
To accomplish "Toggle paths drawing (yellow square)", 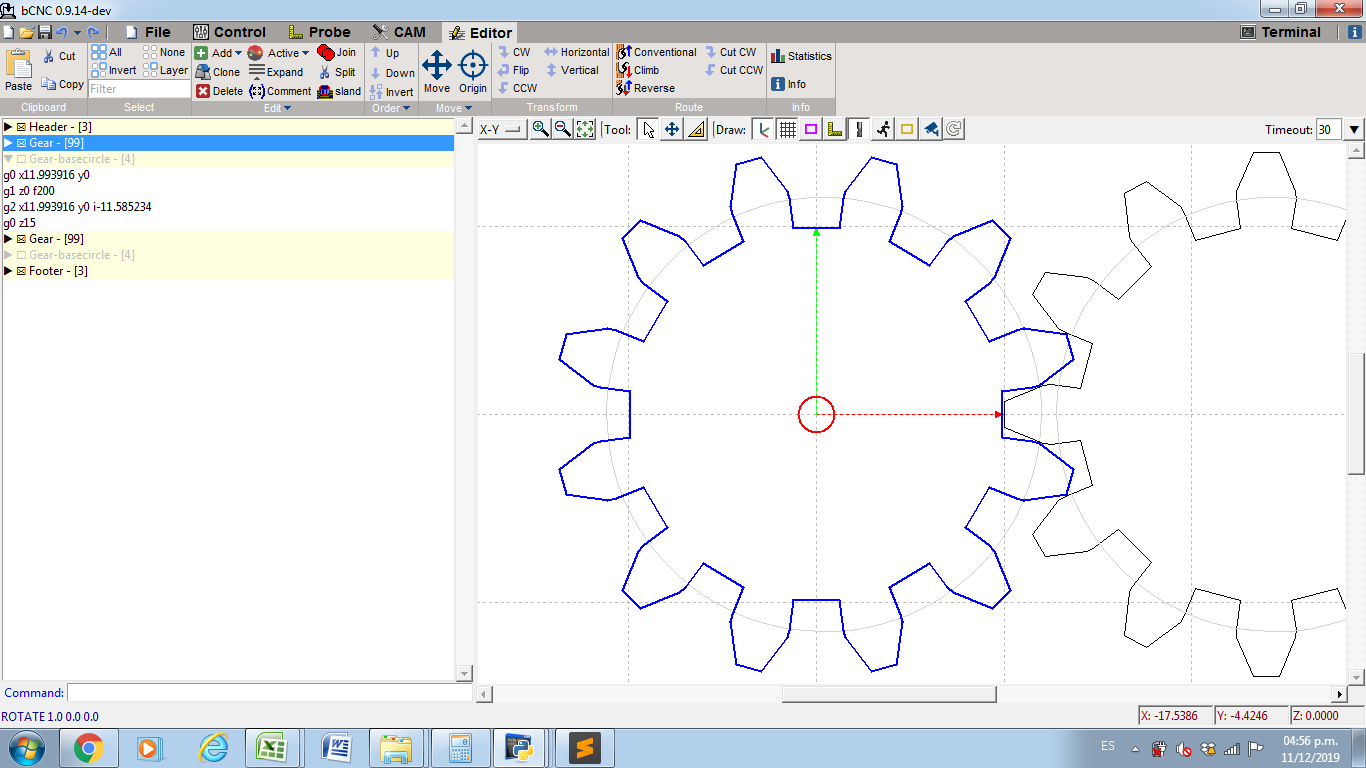I will tap(907, 129).
